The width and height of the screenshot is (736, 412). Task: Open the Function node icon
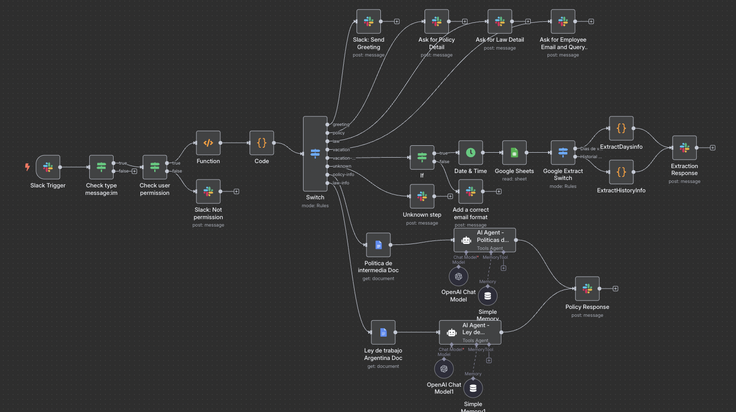click(x=208, y=143)
